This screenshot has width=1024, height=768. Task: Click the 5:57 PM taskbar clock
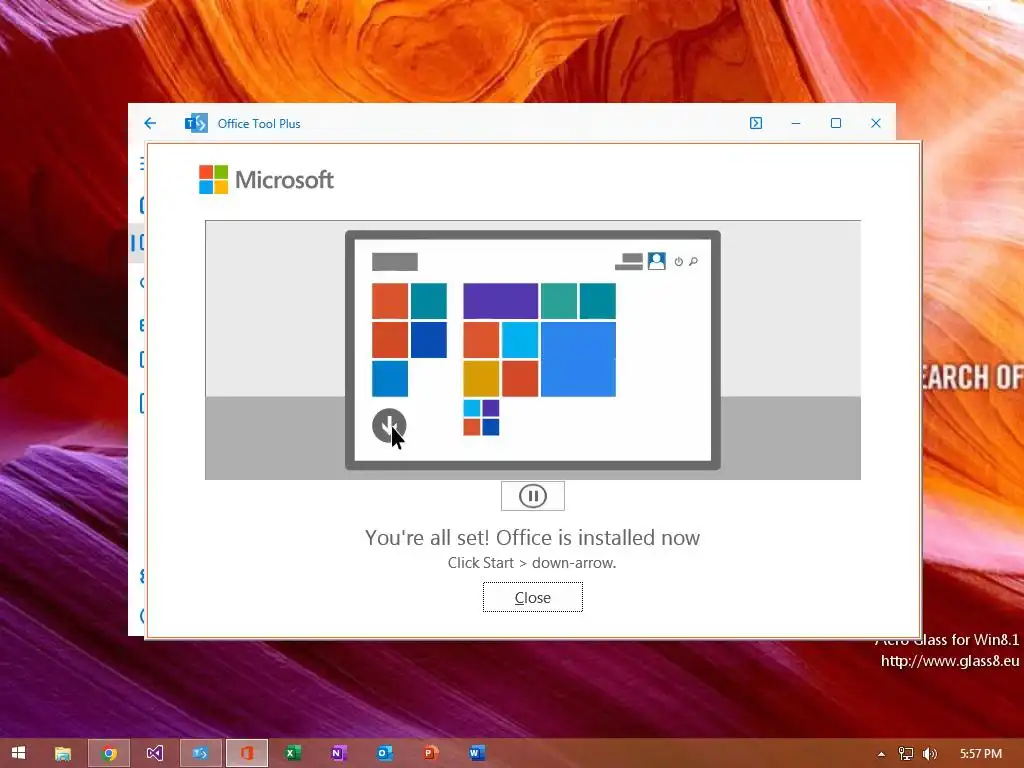(x=981, y=754)
